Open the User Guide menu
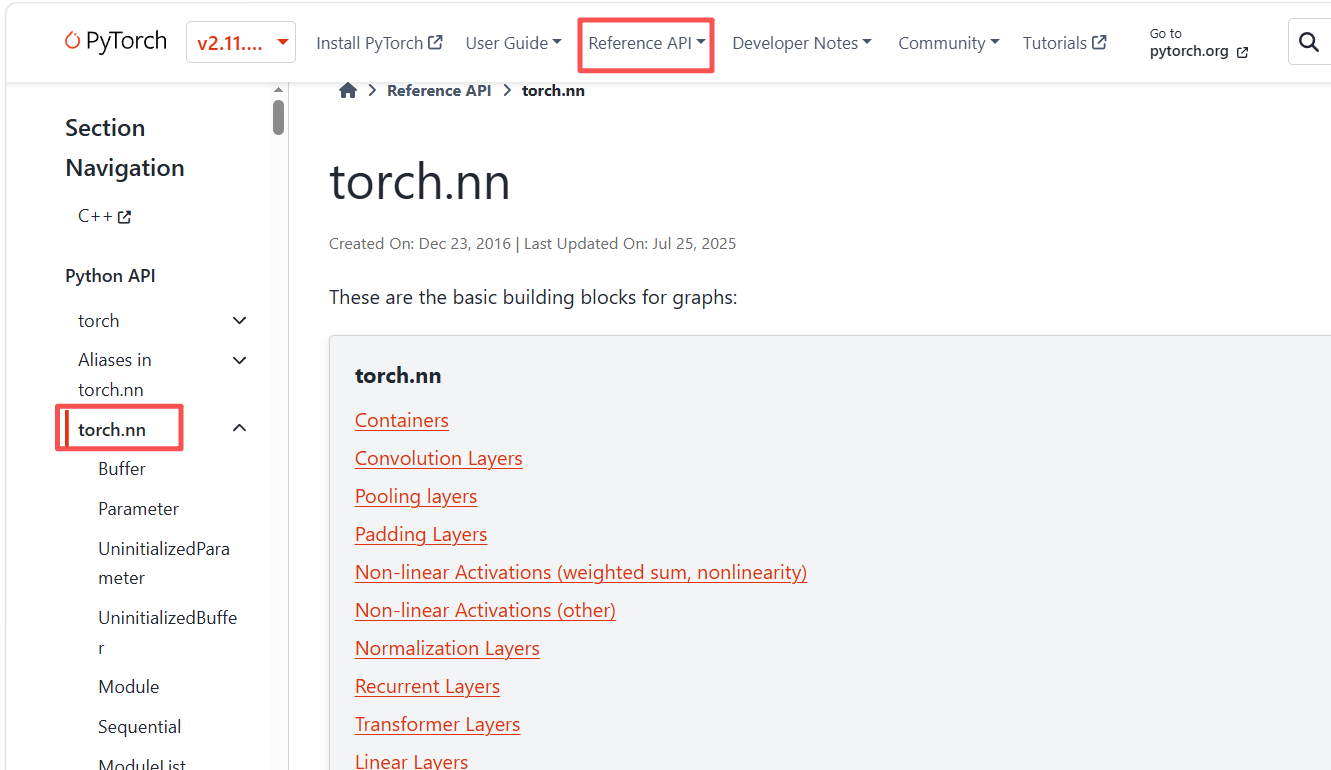Viewport: 1331px width, 770px height. (513, 43)
